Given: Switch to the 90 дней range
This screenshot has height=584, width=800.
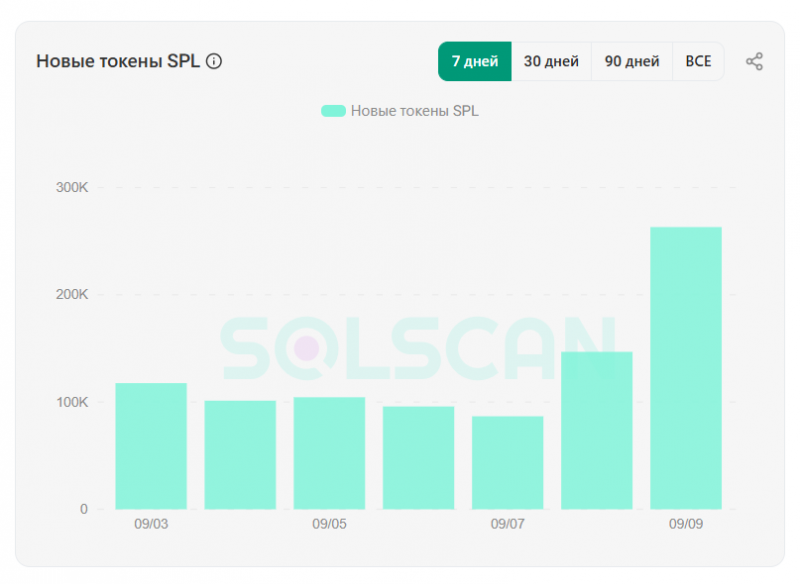Looking at the screenshot, I should [632, 61].
